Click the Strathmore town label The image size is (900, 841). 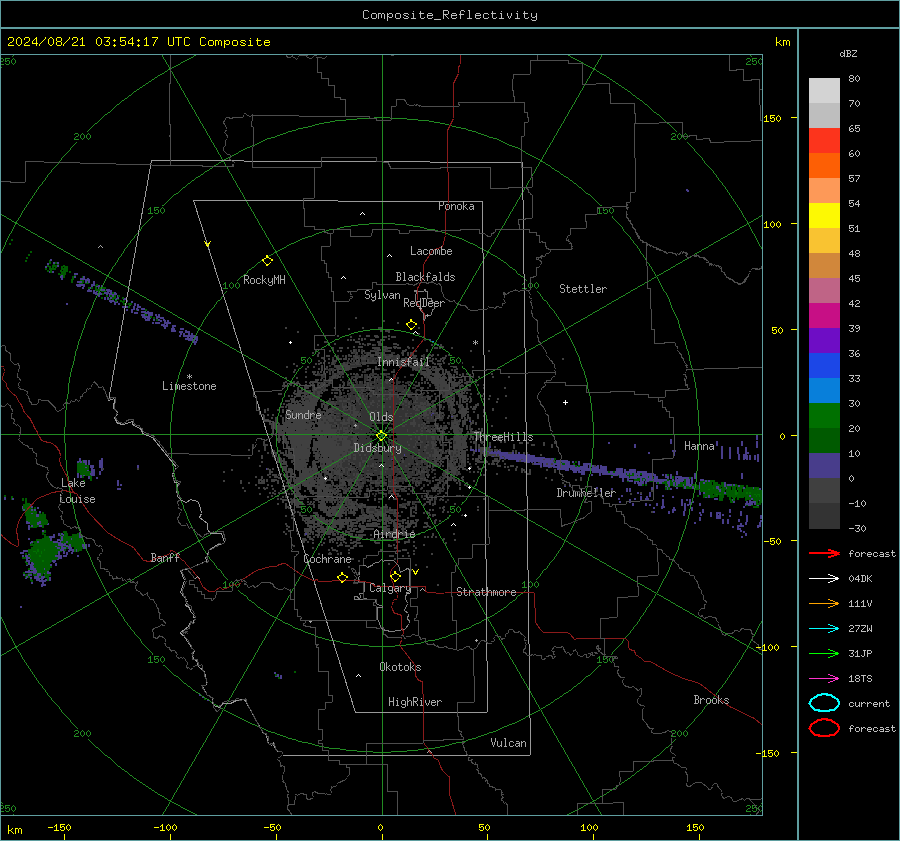[x=486, y=592]
